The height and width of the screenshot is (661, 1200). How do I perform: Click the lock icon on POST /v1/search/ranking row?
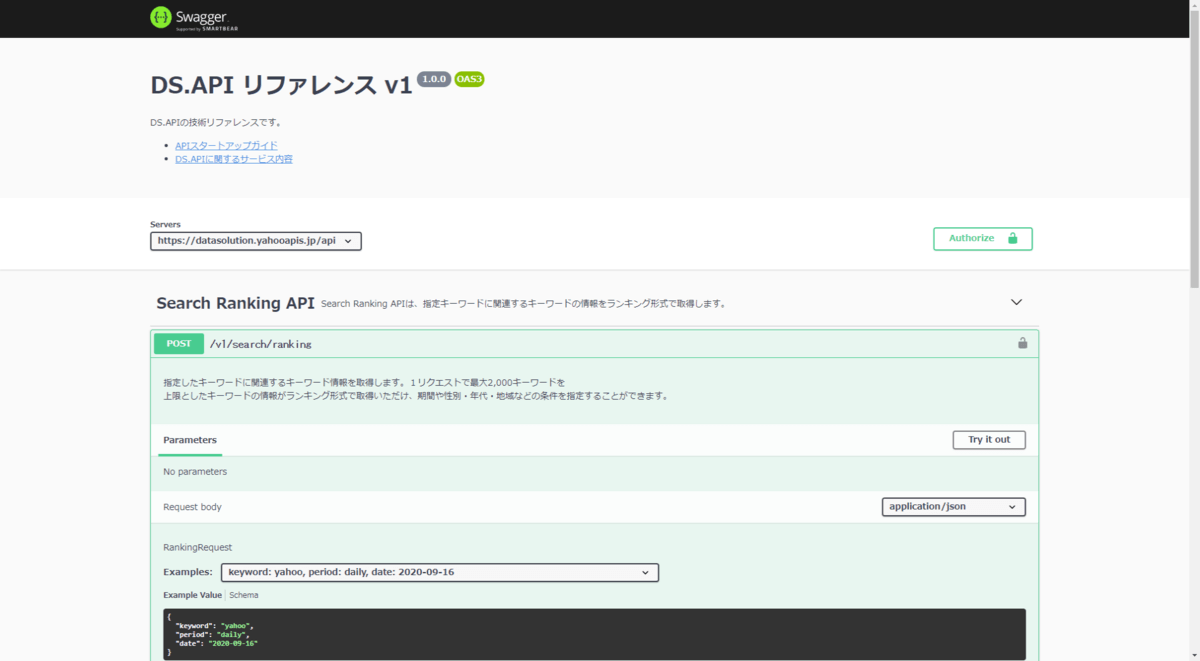[1022, 343]
